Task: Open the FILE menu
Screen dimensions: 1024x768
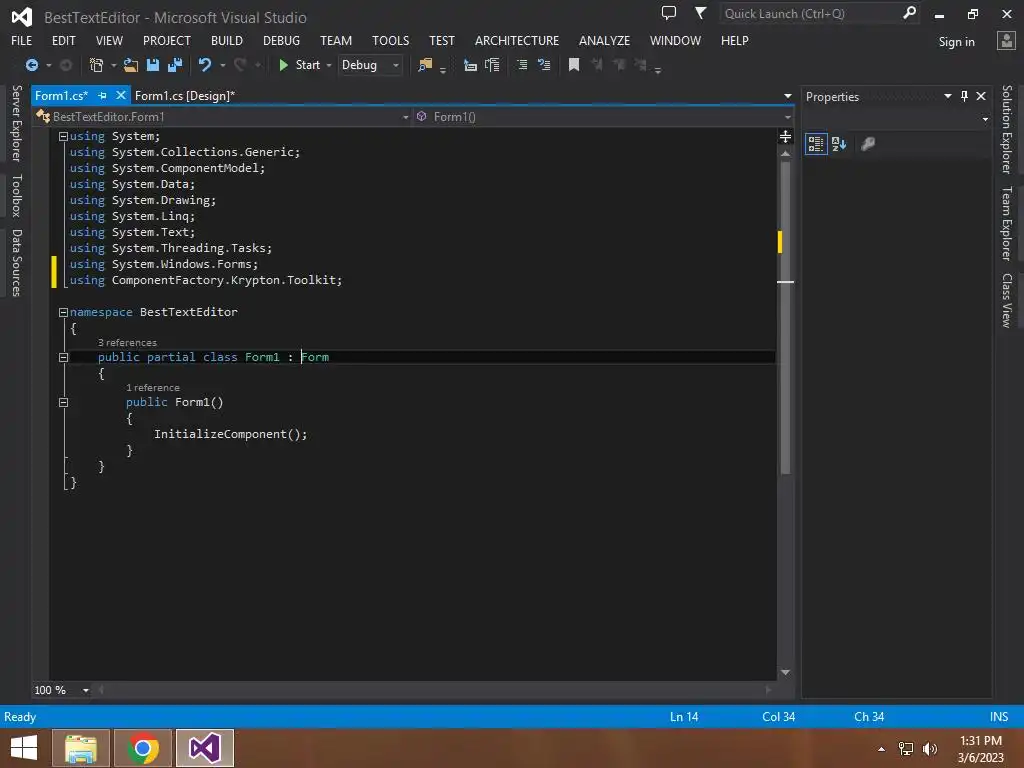Action: tap(22, 40)
